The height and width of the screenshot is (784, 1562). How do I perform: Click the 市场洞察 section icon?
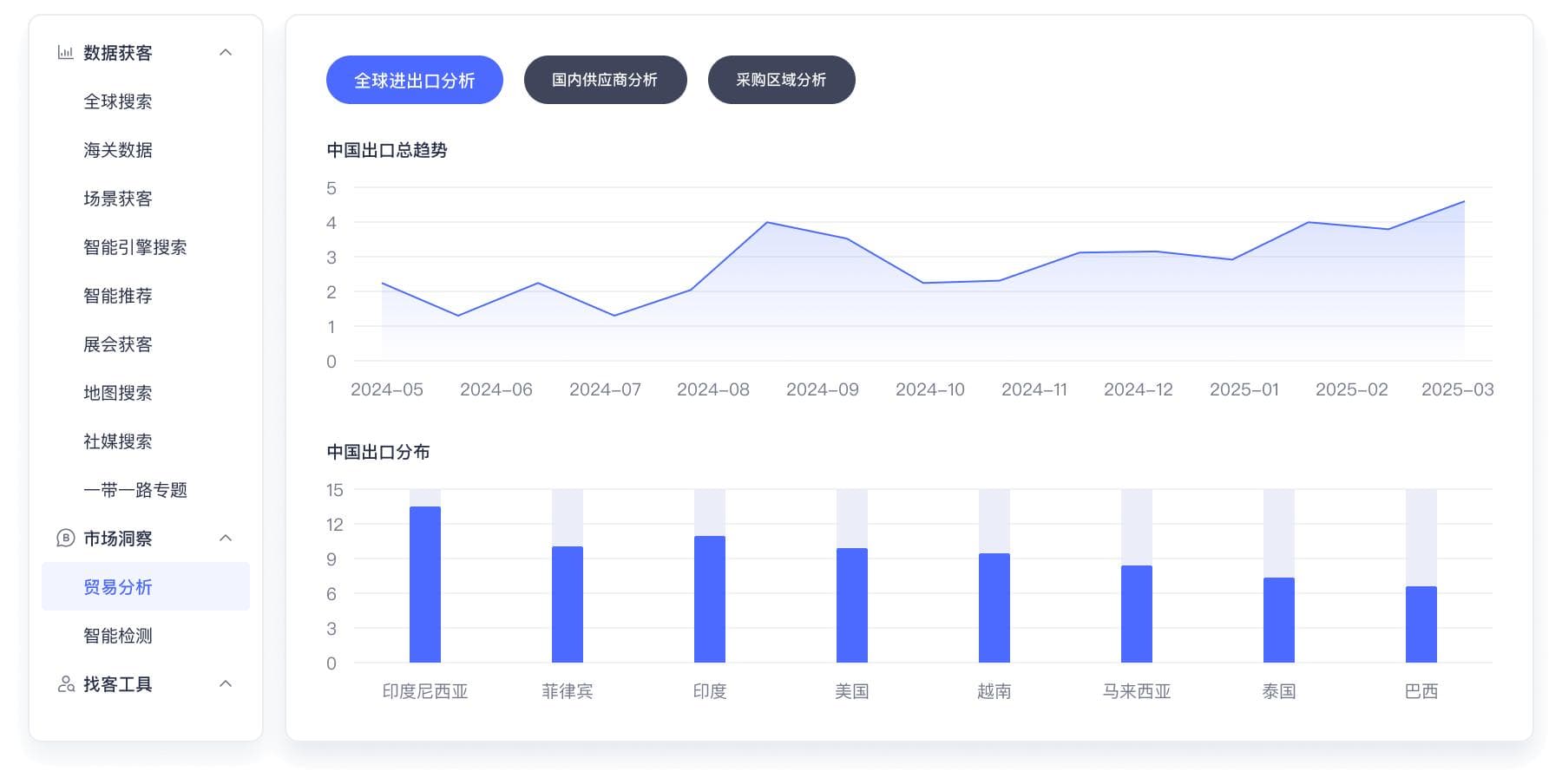pyautogui.click(x=65, y=539)
